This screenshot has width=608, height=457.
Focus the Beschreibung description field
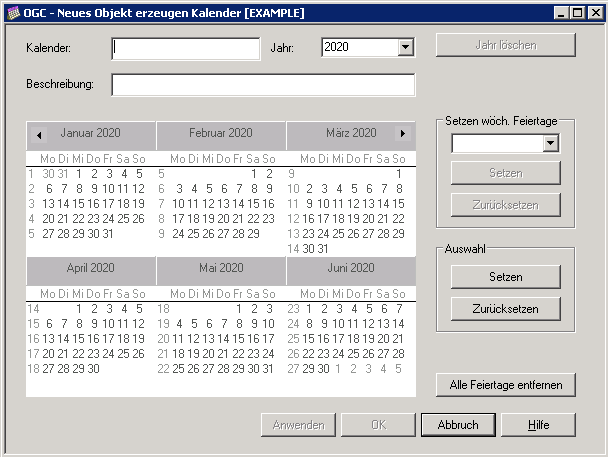pos(263,85)
